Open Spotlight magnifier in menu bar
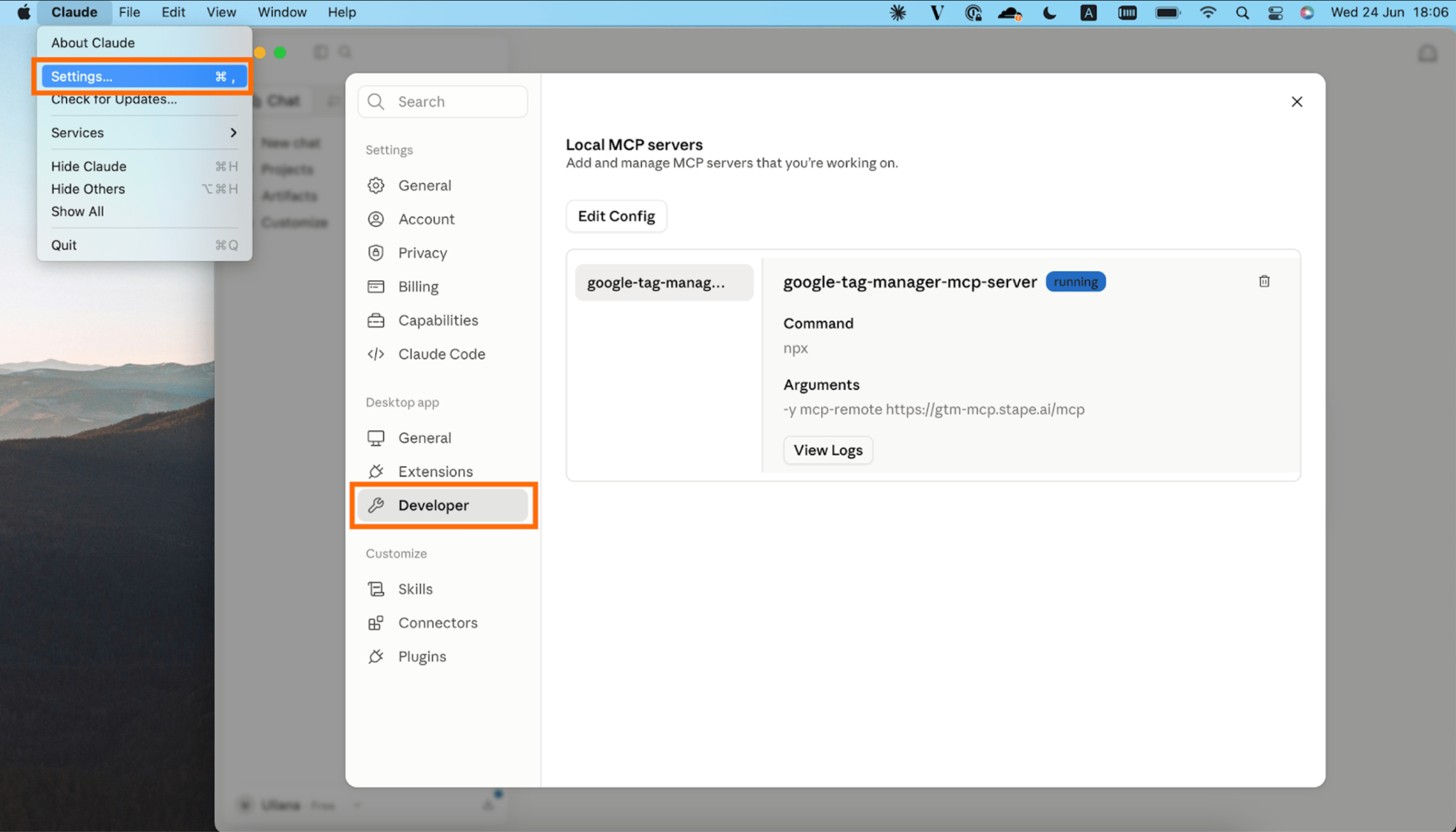 tap(1242, 12)
